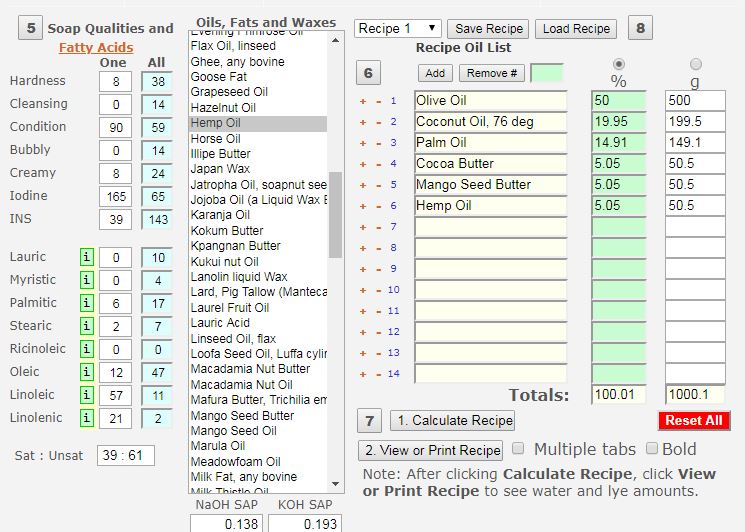Image resolution: width=745 pixels, height=532 pixels.
Task: Click the Remove # number input field
Action: click(x=546, y=73)
